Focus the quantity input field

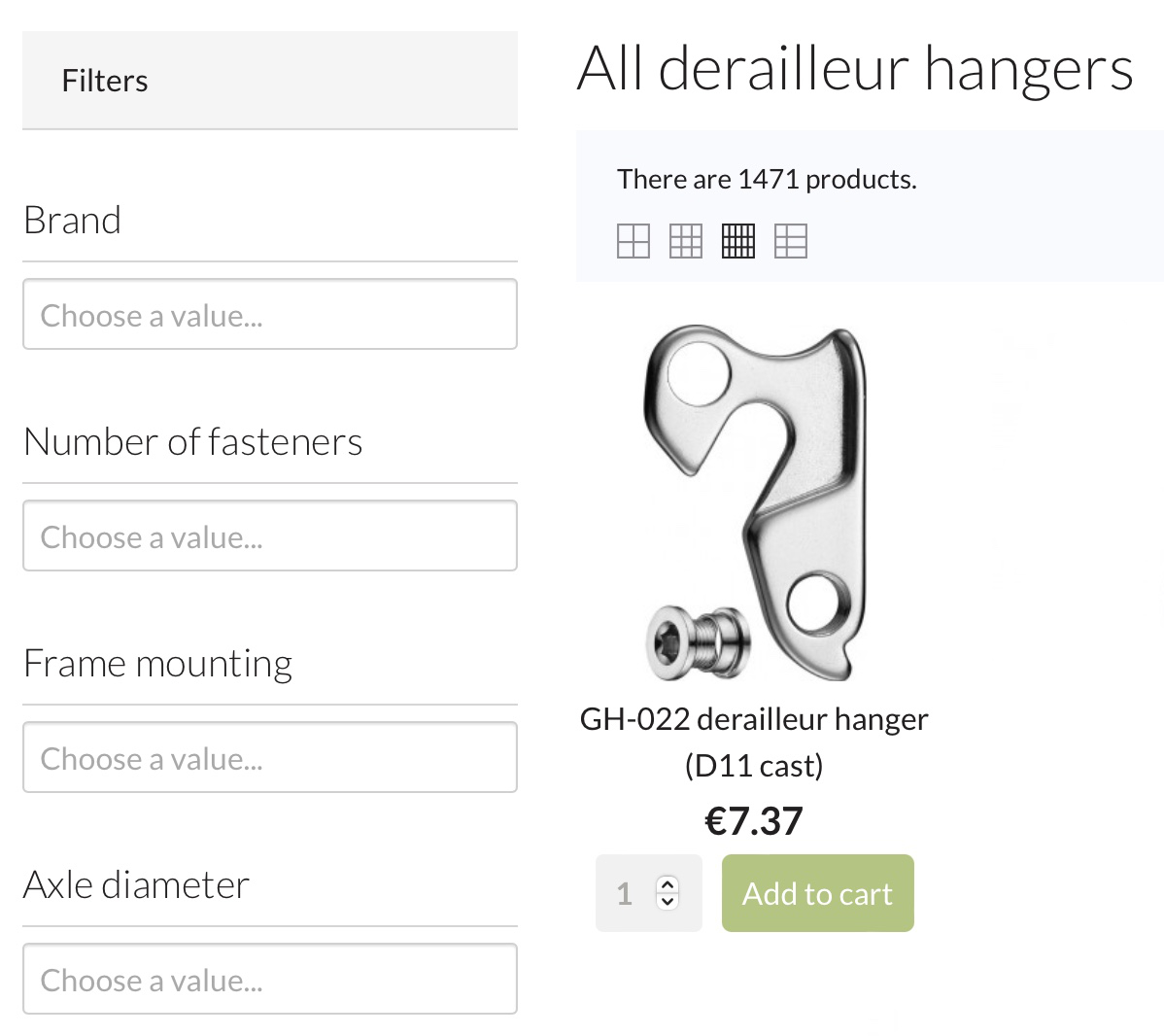pos(627,893)
